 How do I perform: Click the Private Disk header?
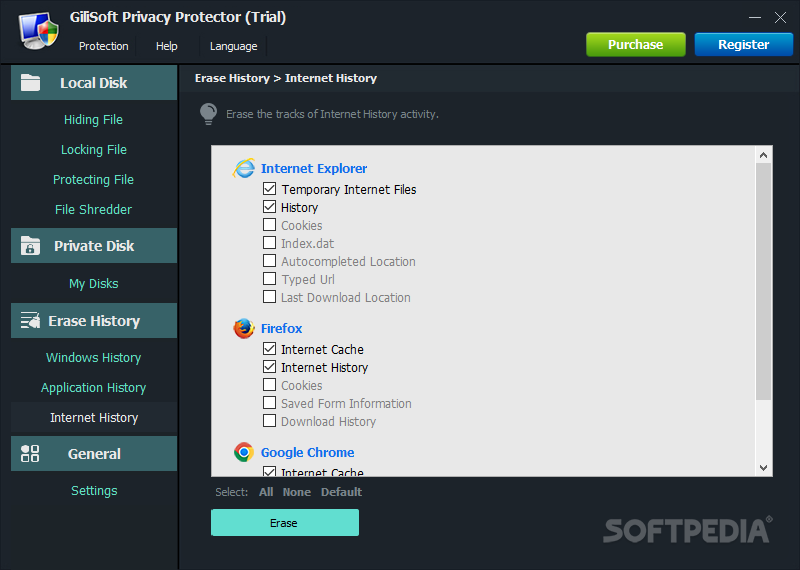pos(94,245)
